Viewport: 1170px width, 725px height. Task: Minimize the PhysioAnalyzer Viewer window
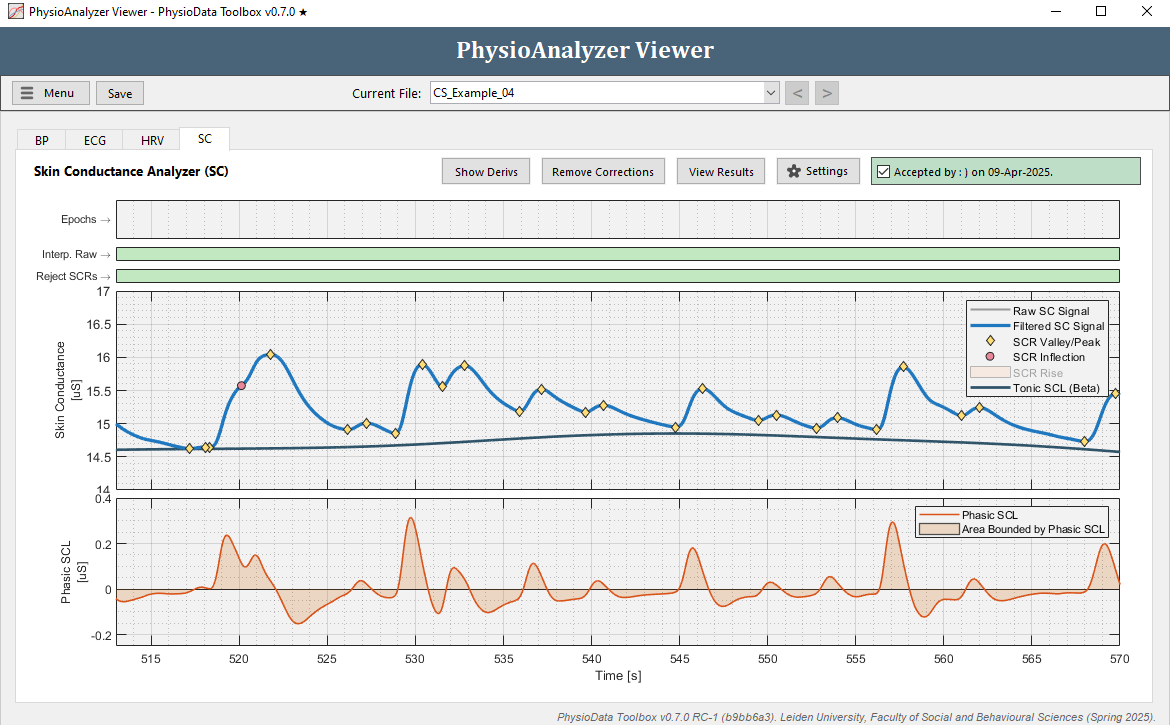coord(1056,12)
